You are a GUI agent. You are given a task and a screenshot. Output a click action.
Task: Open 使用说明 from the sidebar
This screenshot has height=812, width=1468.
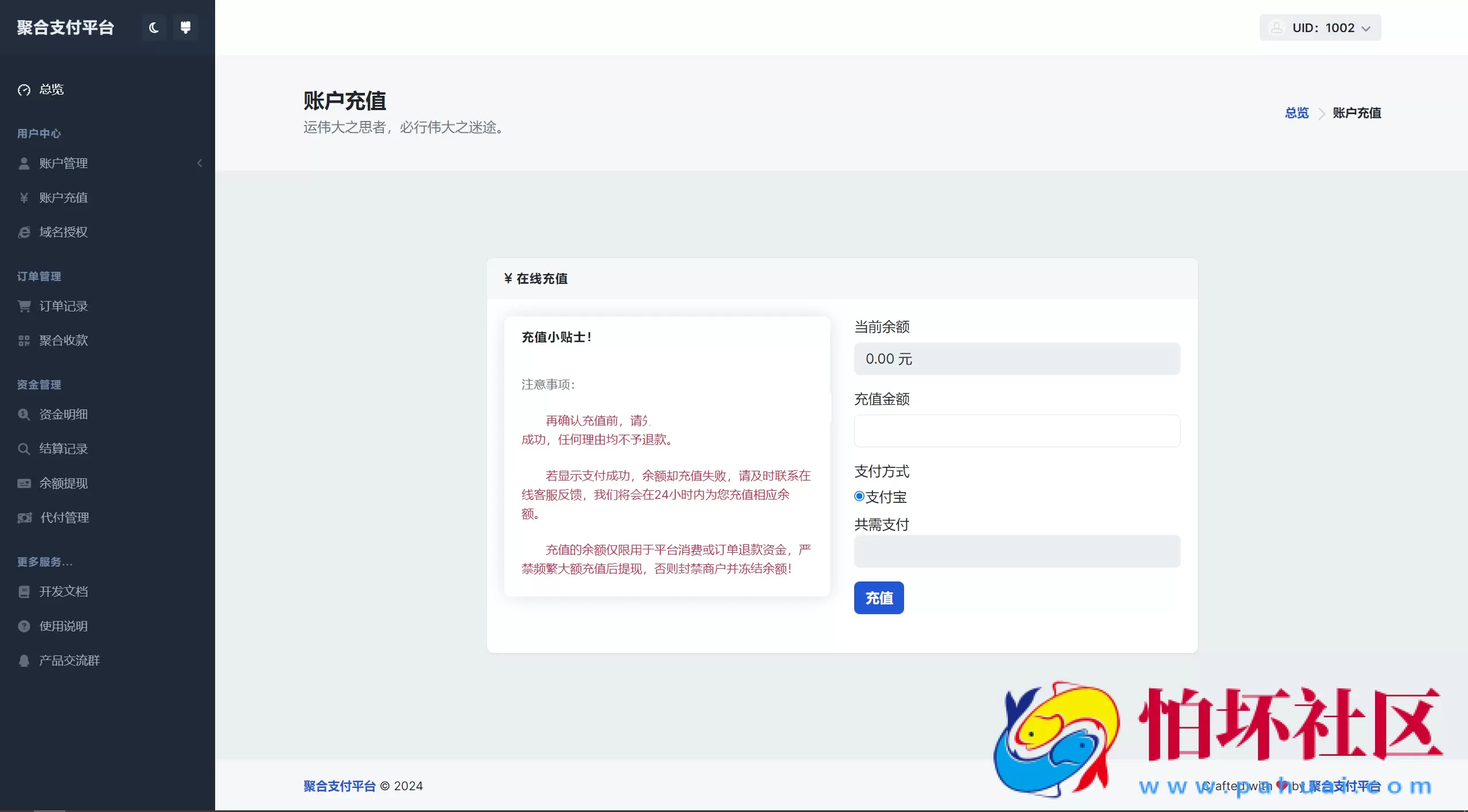[24, 626]
